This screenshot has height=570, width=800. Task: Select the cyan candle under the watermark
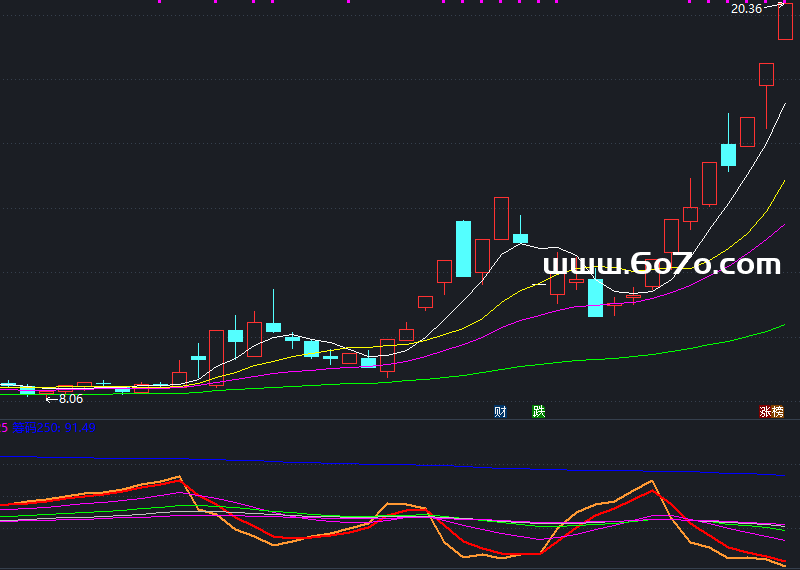(595, 297)
